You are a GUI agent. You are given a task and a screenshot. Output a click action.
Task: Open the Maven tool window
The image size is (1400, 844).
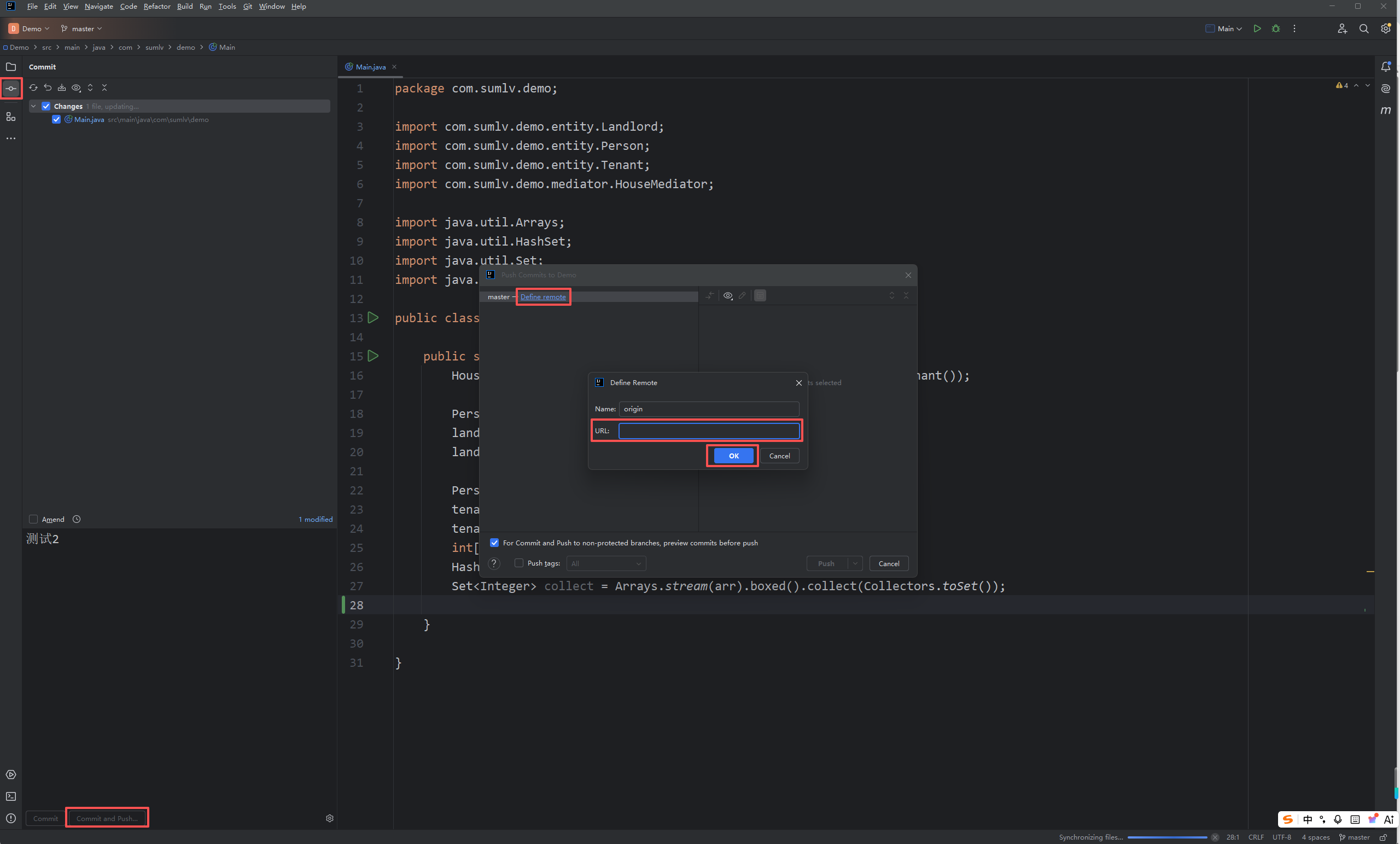click(1386, 110)
